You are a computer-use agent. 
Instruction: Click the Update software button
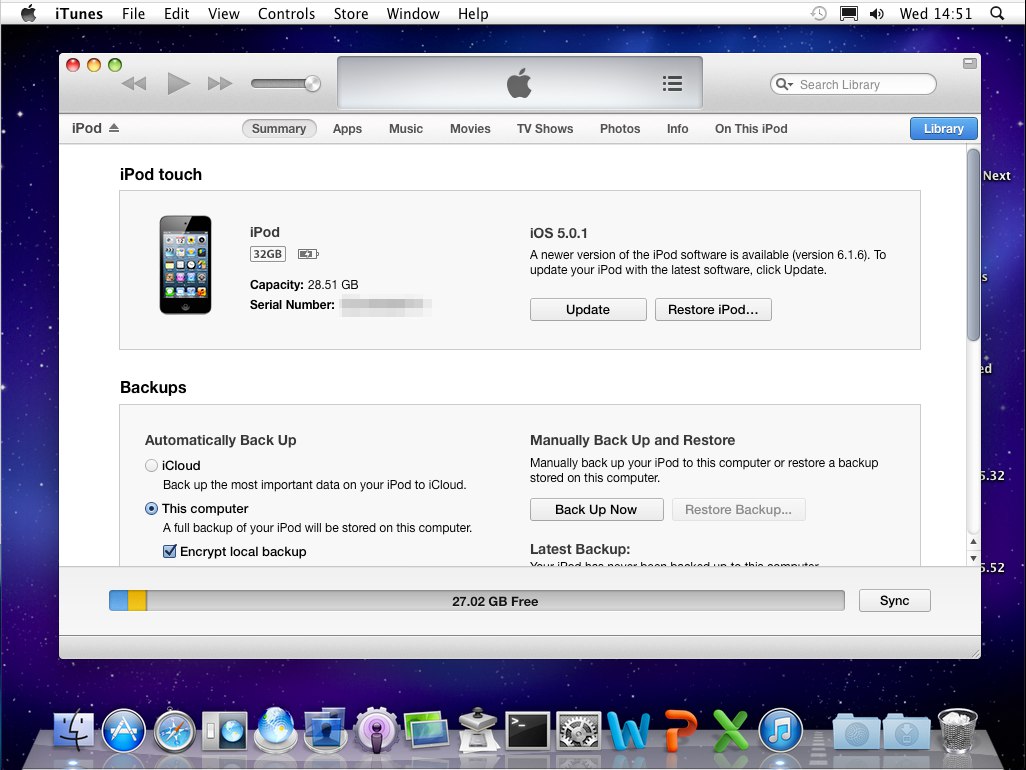click(x=588, y=309)
